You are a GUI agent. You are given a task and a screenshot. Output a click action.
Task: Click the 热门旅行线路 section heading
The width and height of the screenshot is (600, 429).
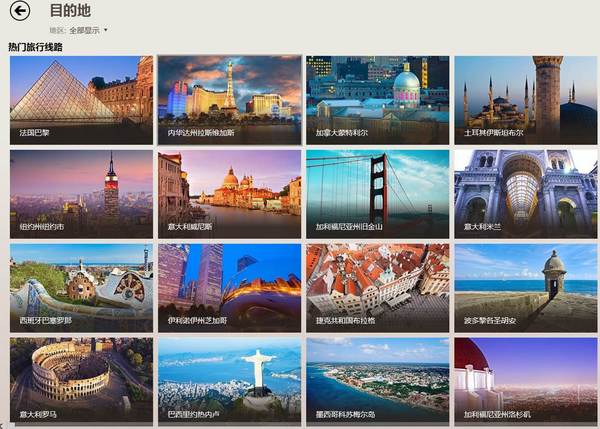[36, 47]
